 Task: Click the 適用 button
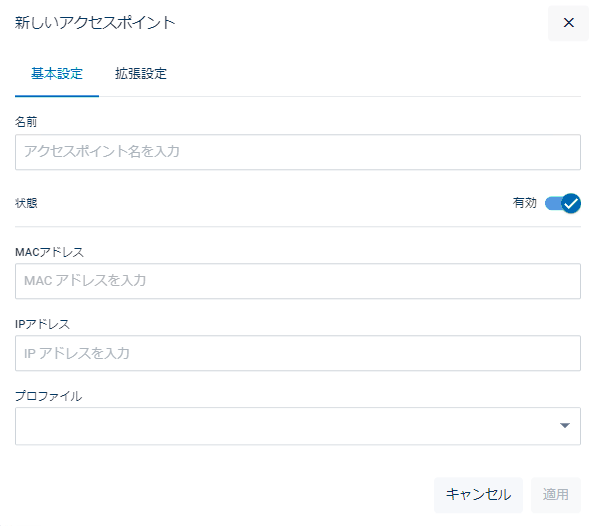click(556, 495)
